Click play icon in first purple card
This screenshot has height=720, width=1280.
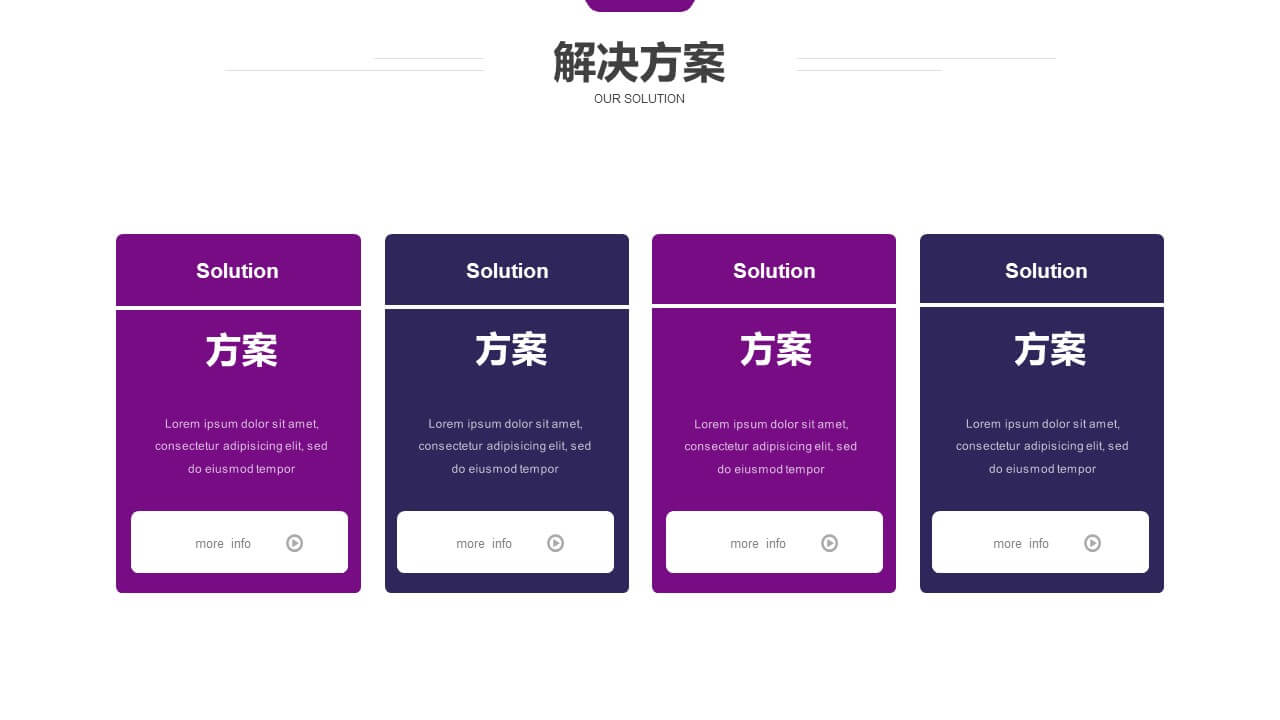point(294,543)
